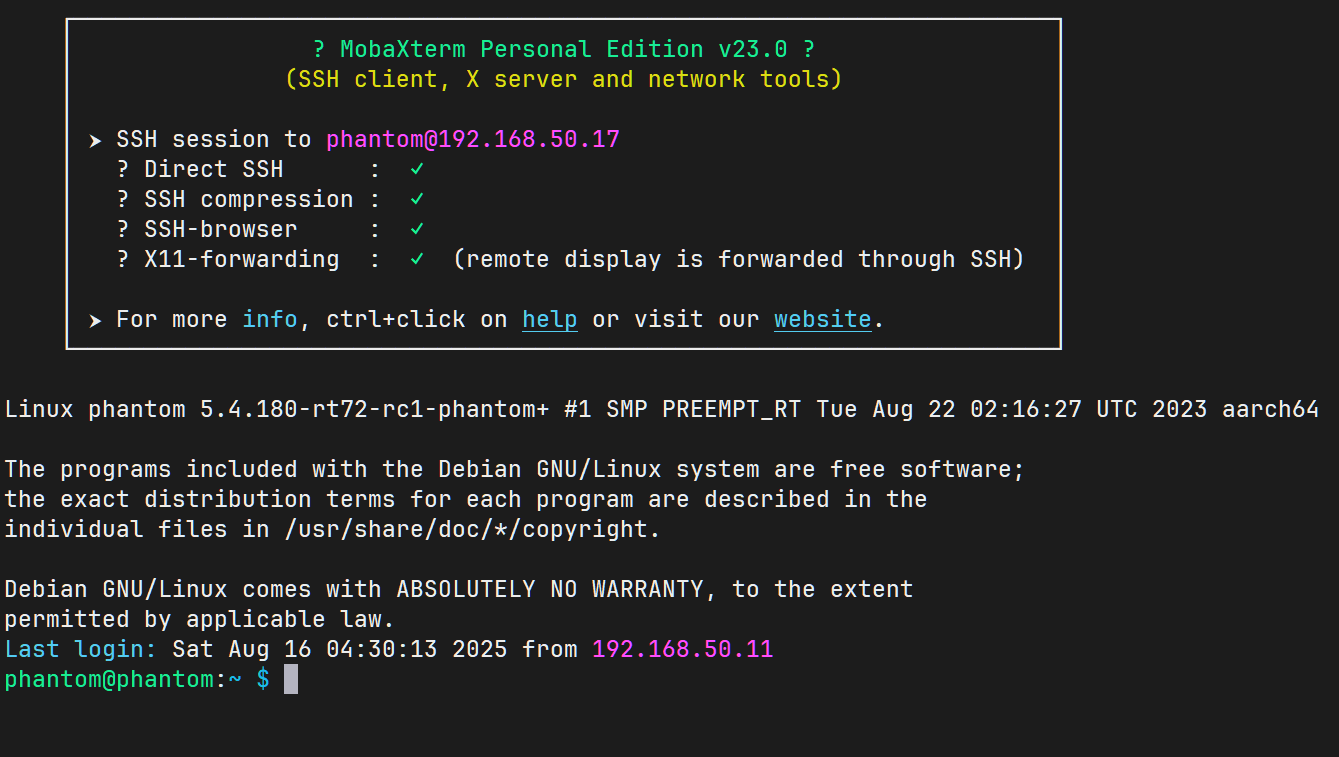
Task: Click the SSH-browser green checkmark
Action: [x=417, y=229]
